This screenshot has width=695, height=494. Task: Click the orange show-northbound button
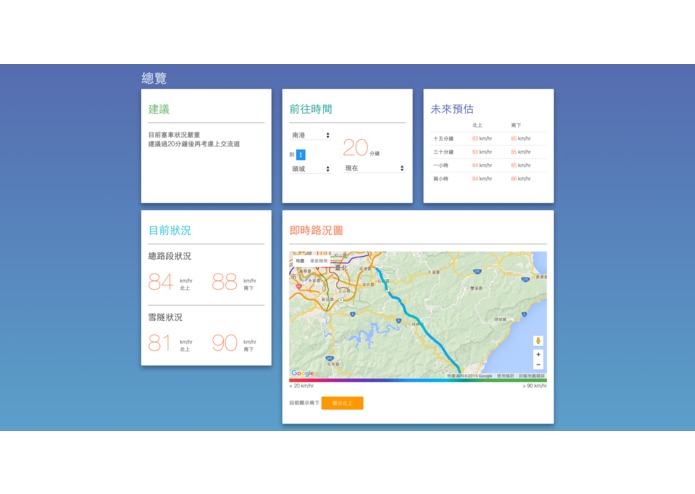(x=342, y=403)
